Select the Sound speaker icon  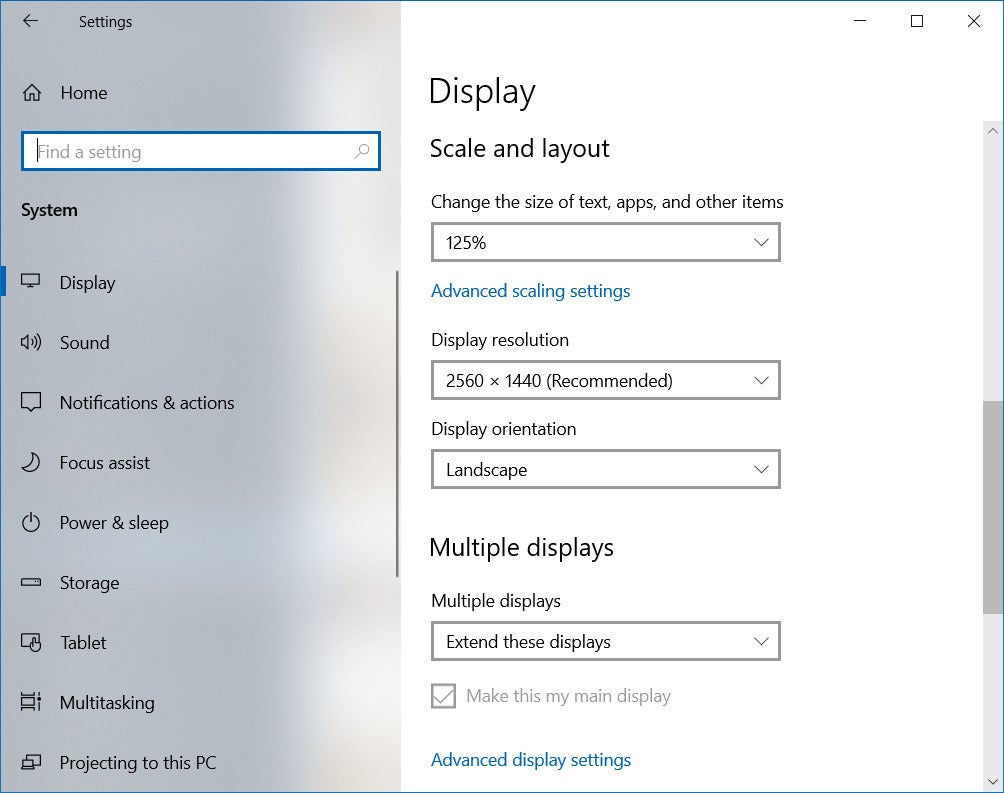click(31, 343)
